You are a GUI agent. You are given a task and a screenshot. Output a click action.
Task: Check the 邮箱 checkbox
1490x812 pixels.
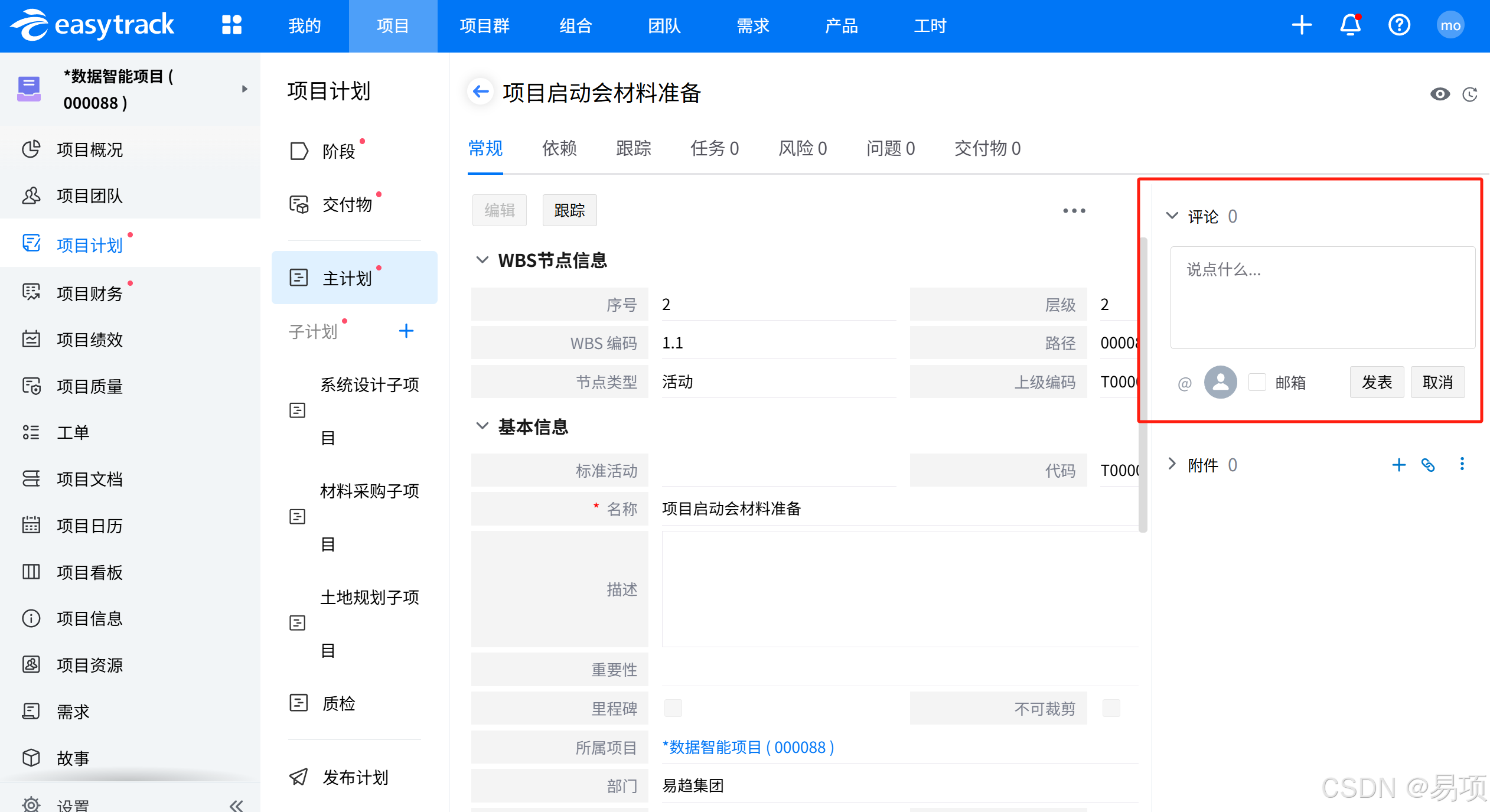tap(1257, 382)
